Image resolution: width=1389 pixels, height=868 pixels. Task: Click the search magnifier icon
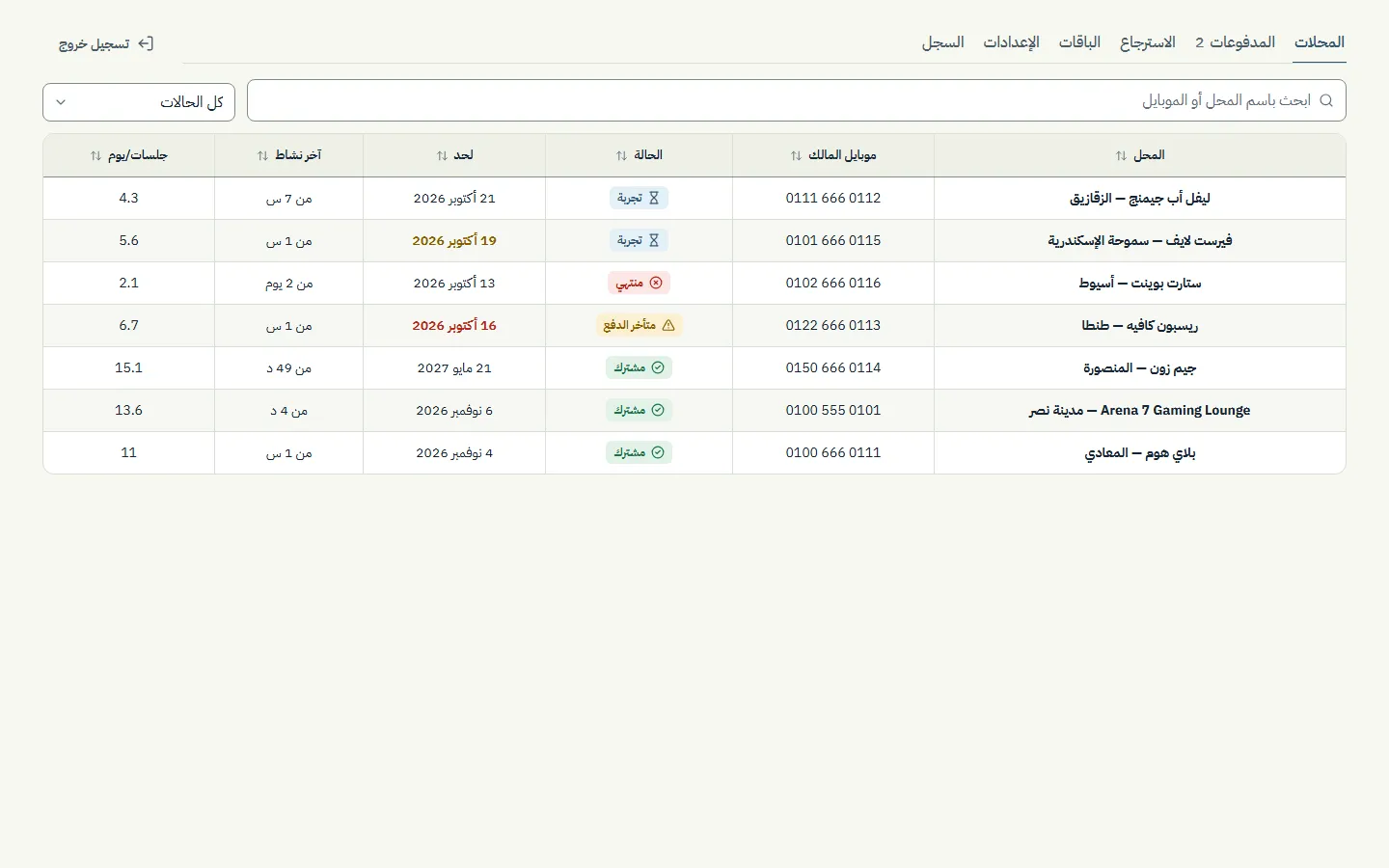1326,100
